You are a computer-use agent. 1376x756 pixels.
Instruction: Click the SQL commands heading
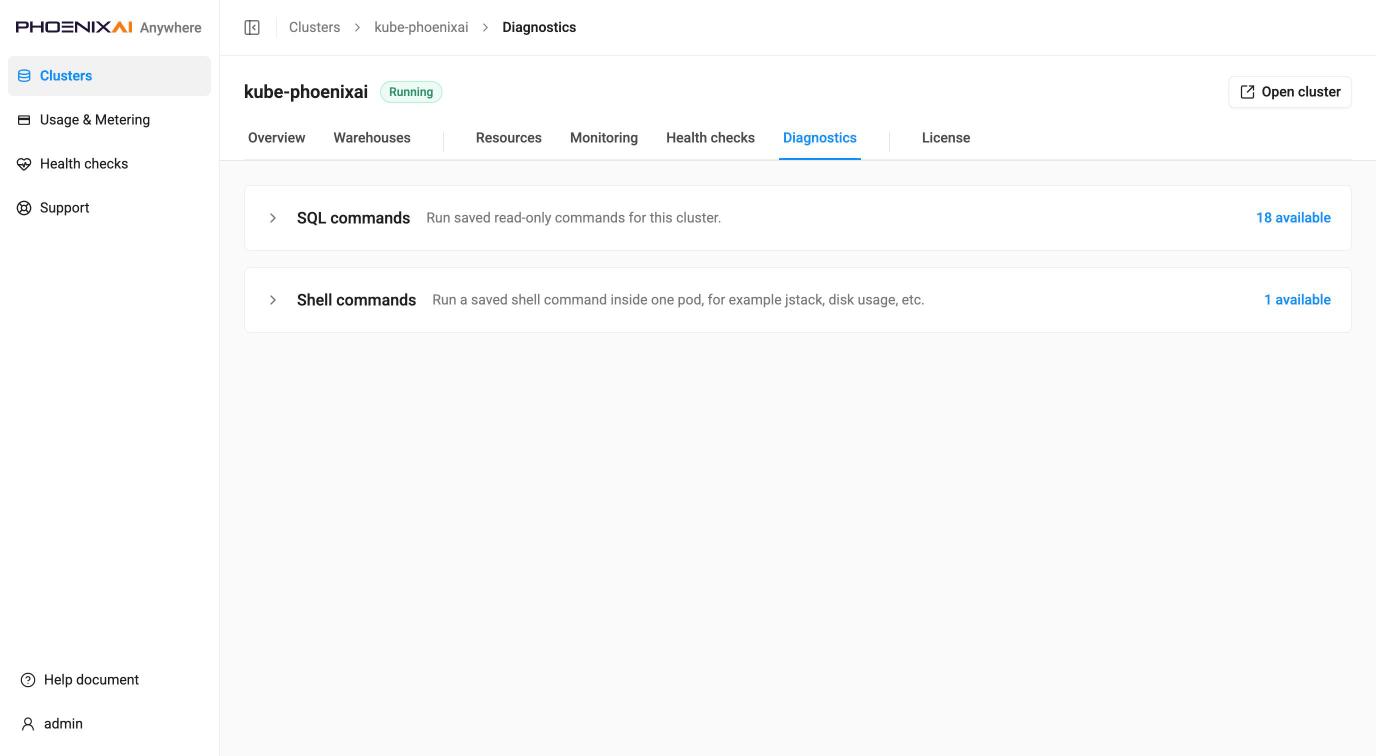point(353,218)
